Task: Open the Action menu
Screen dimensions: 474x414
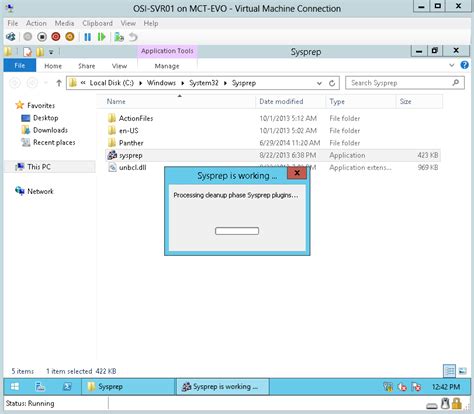Action: pyautogui.click(x=36, y=23)
